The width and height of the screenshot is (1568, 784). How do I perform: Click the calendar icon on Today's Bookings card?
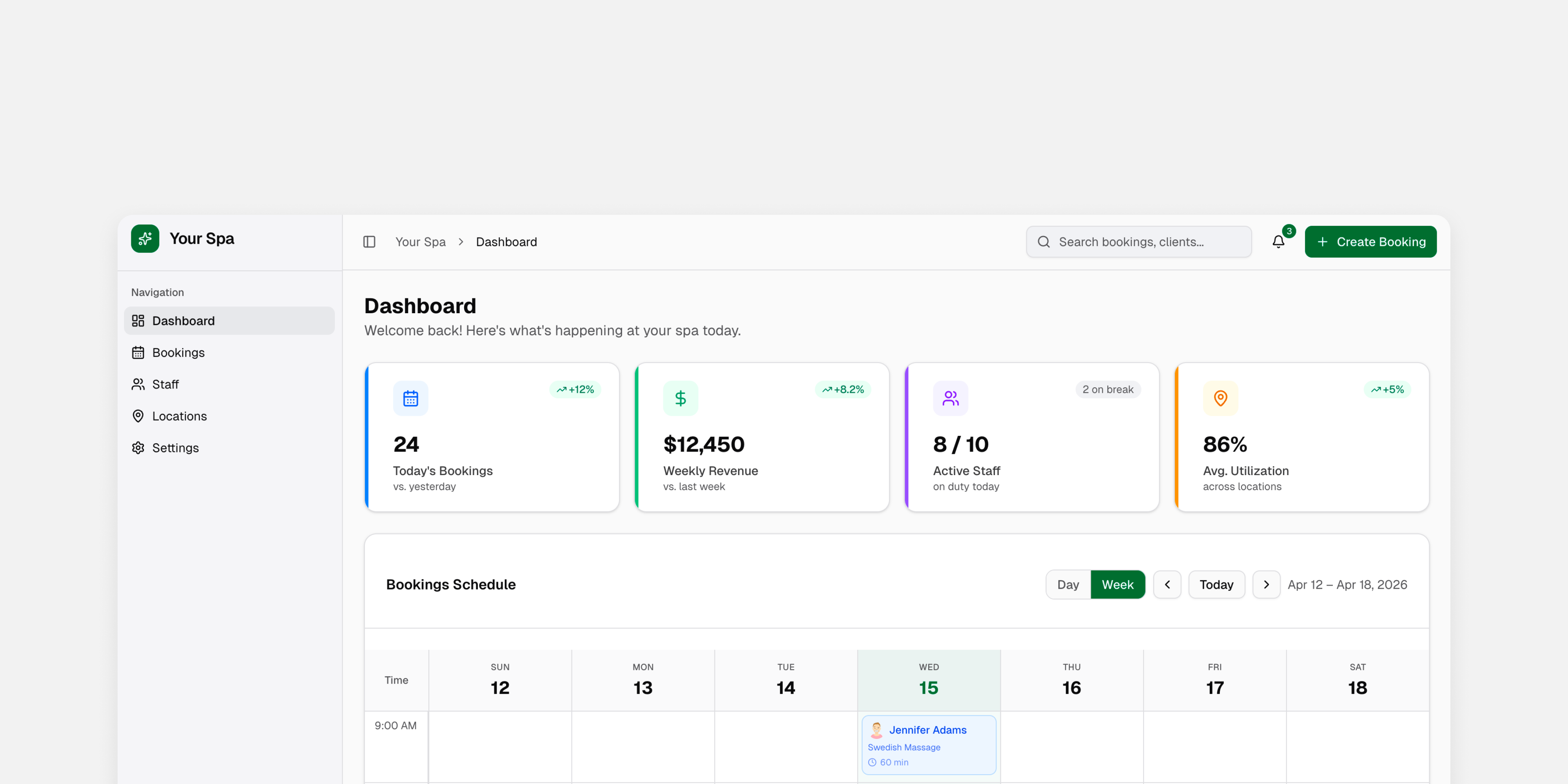tap(410, 398)
